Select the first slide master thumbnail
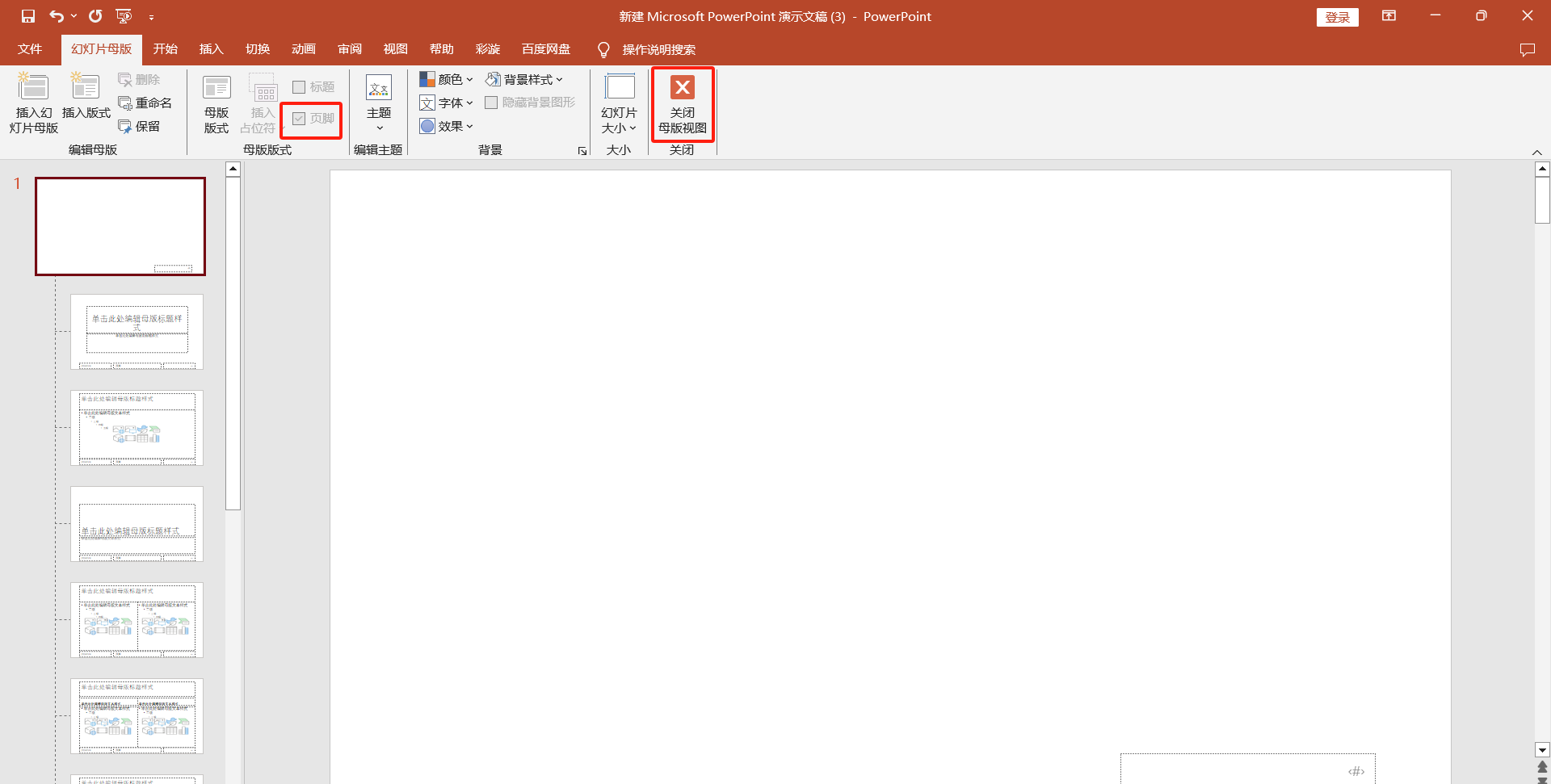The width and height of the screenshot is (1551, 784). coord(120,226)
